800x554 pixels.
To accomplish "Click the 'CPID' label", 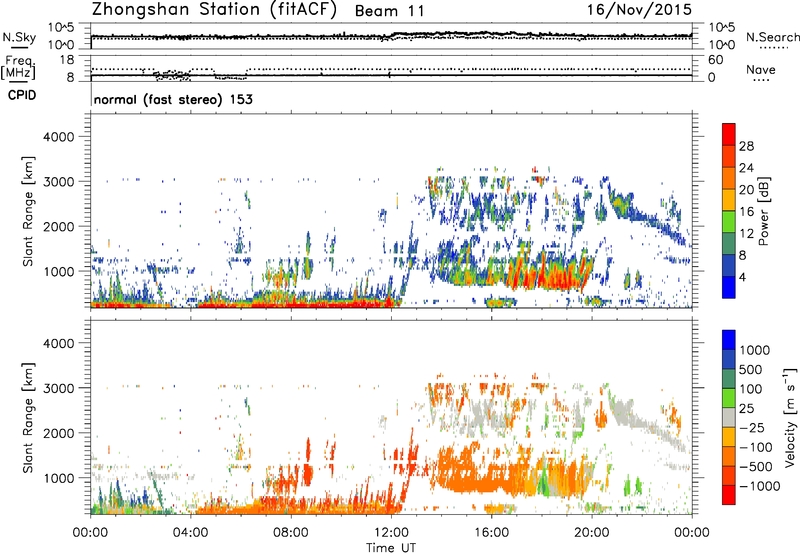I will pos(22,95).
